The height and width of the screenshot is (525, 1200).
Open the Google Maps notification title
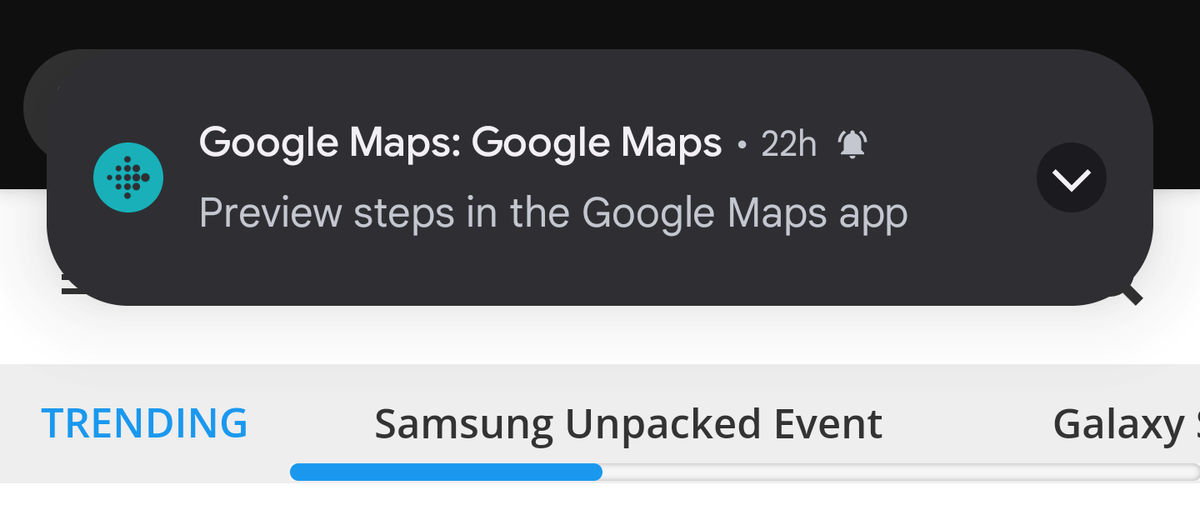(x=460, y=144)
